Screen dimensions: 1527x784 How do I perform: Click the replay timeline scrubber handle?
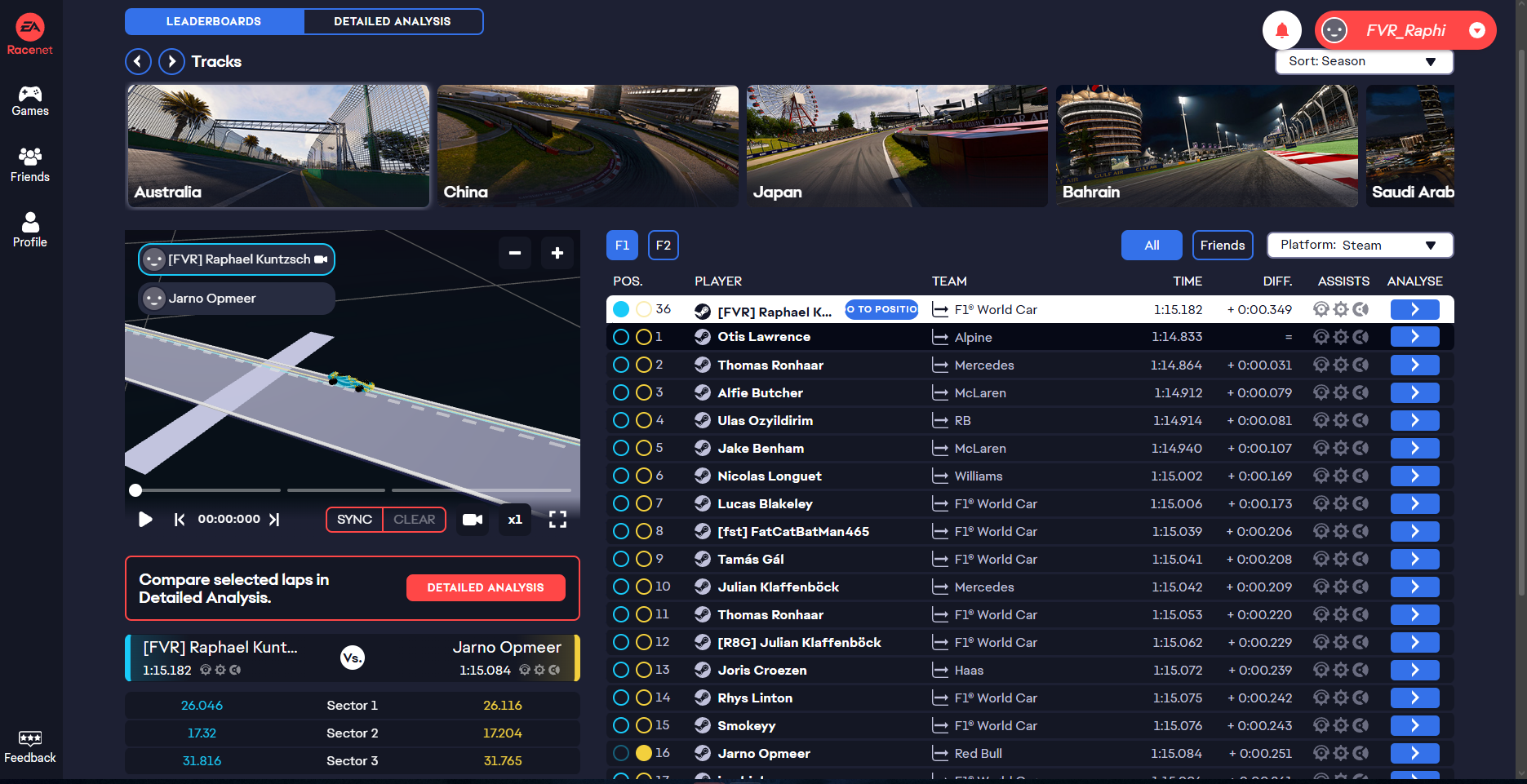click(x=135, y=490)
